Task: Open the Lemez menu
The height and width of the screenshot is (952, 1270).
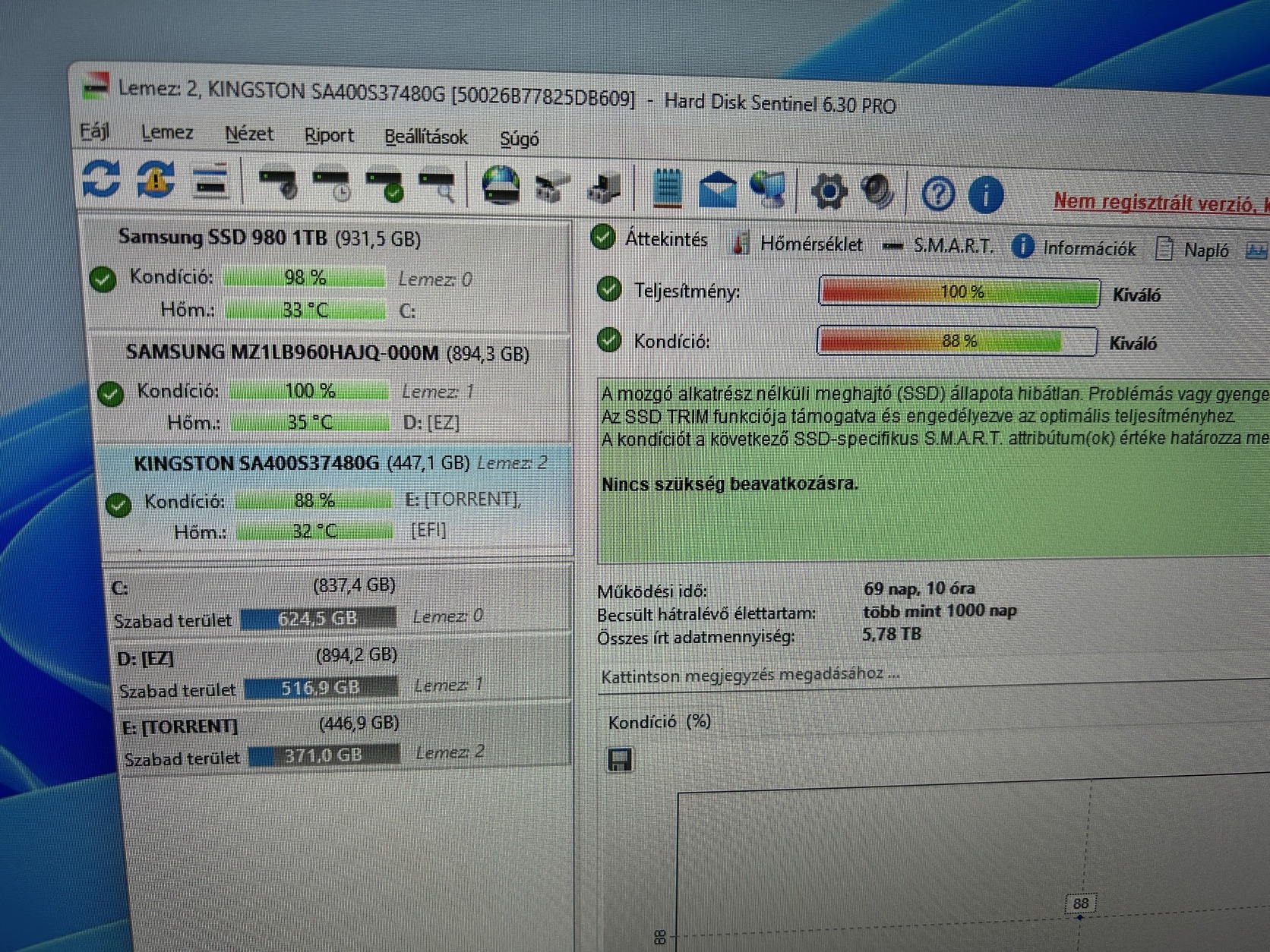Action: (x=167, y=133)
